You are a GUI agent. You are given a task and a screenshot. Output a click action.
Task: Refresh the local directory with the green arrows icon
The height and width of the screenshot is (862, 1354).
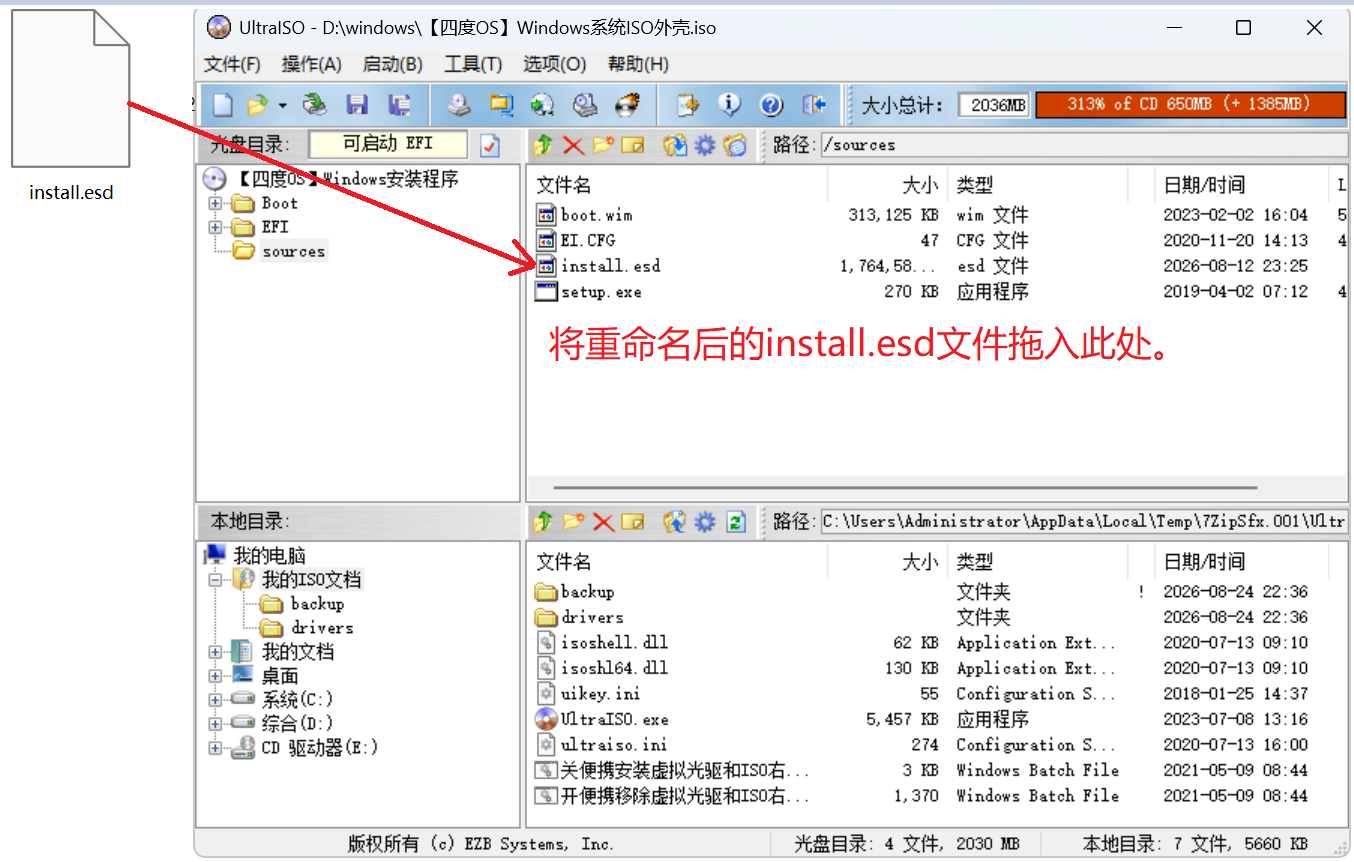[x=736, y=521]
